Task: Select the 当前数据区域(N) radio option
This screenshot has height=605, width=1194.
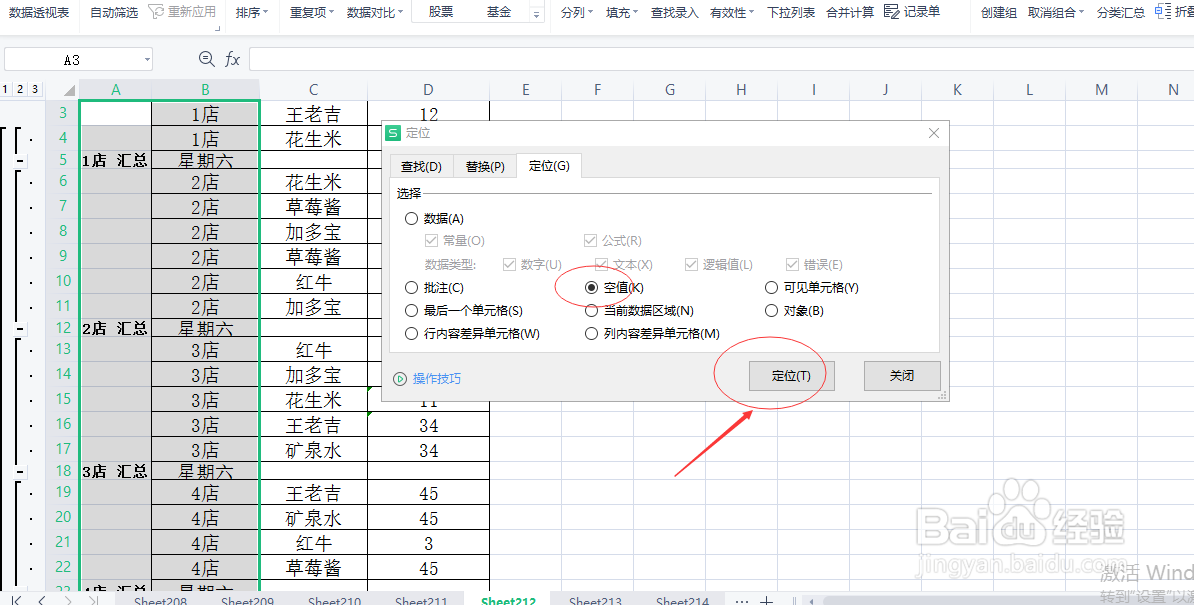Action: (591, 310)
